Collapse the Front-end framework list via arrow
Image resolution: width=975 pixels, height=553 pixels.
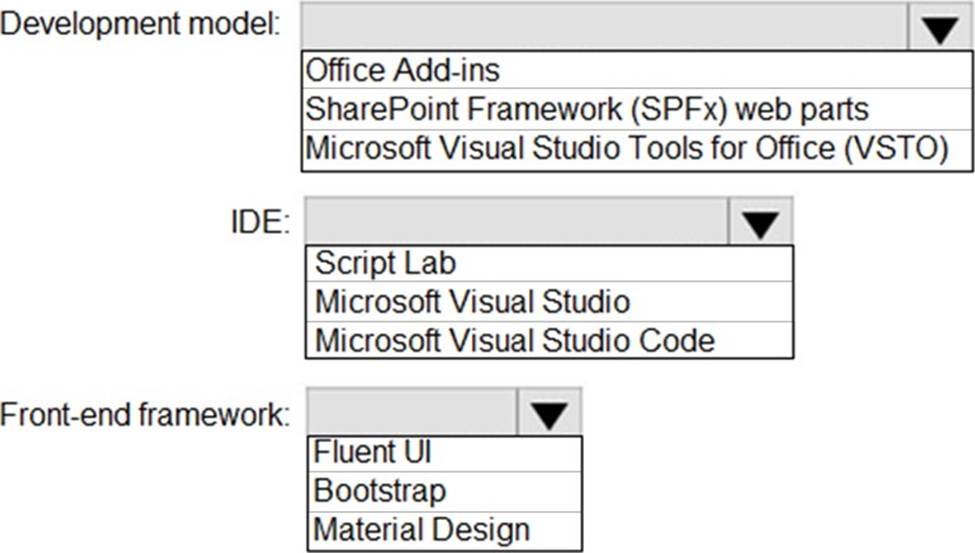coord(549,414)
